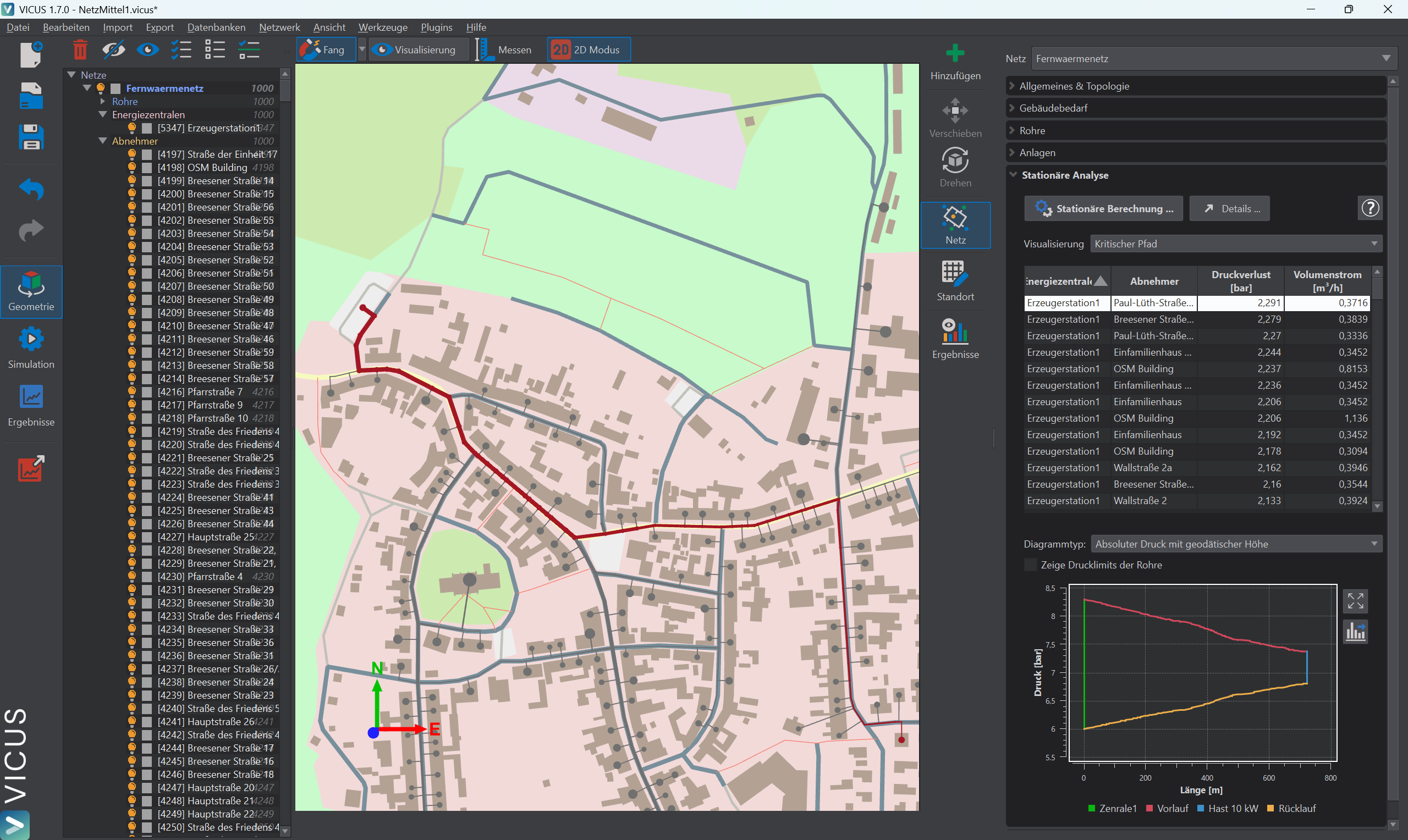Expand the Rohre tree node
This screenshot has height=840, width=1408.
click(x=103, y=101)
